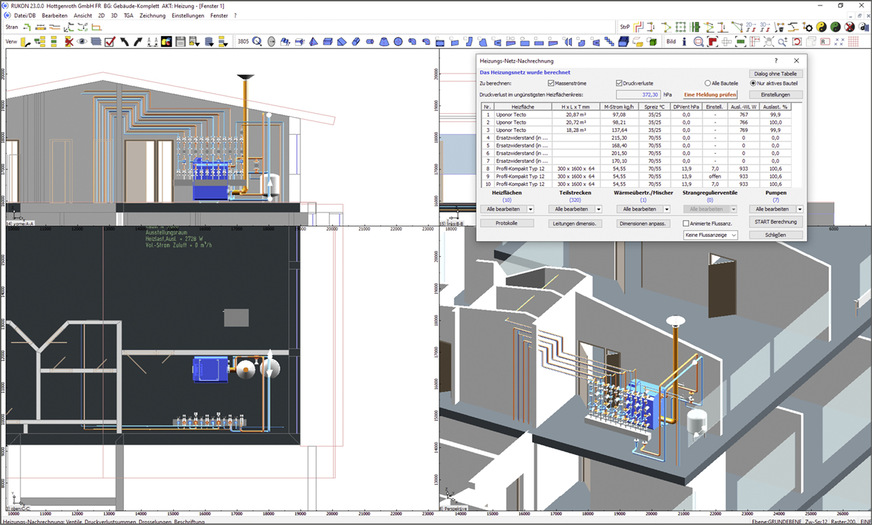Click the eye visibility icon in the Verw toolbar
Screen dimensions: 872x525
(82, 42)
